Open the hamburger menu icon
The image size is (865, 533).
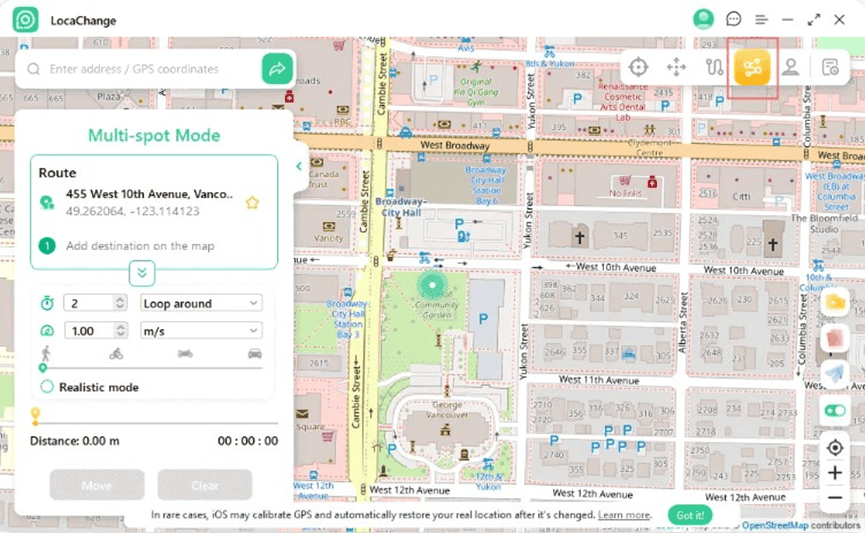761,20
